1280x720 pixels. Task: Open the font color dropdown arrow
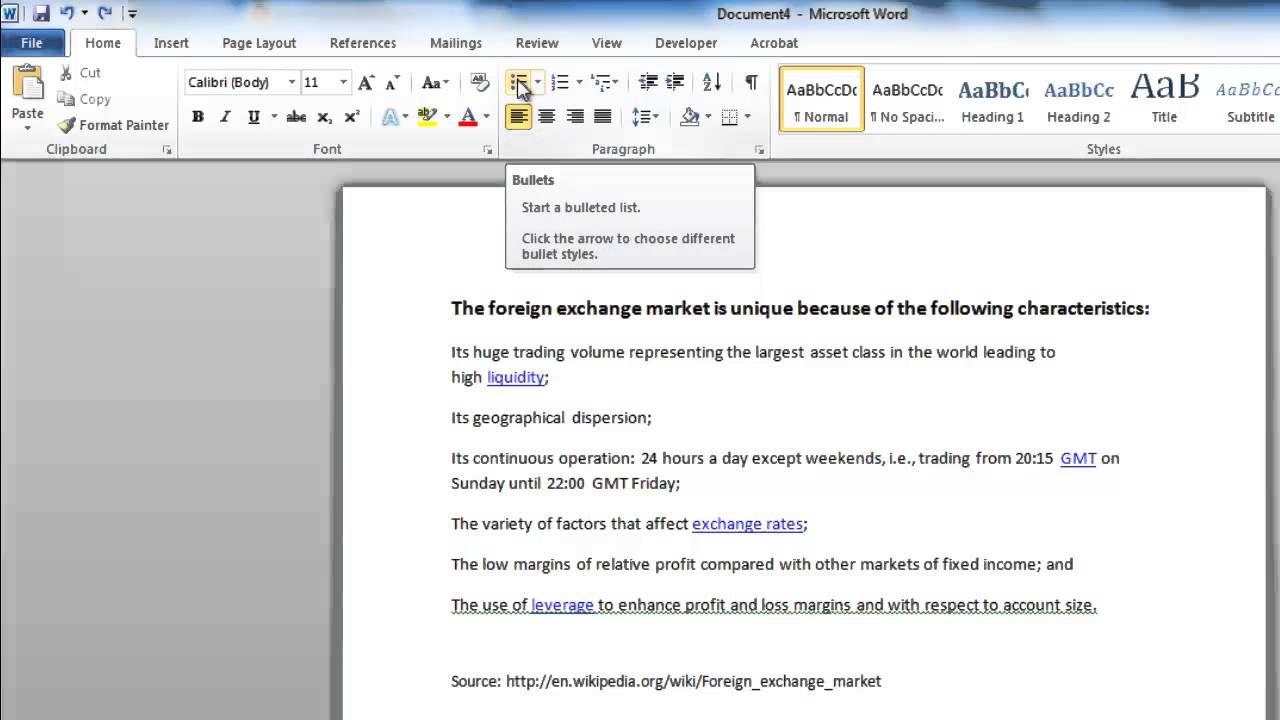[x=486, y=117]
